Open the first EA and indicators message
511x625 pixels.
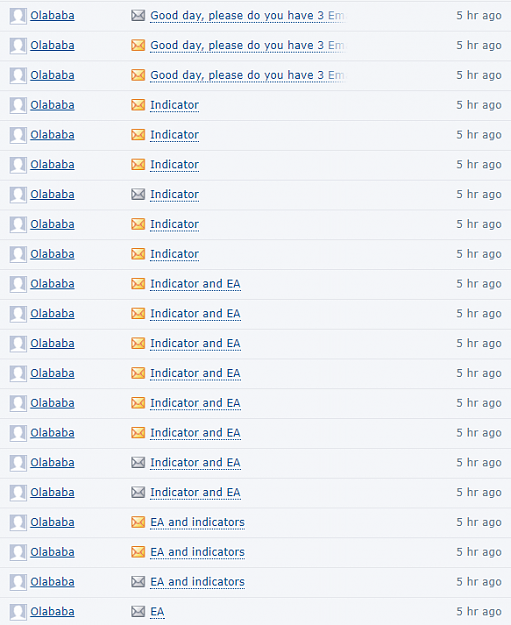(x=197, y=522)
